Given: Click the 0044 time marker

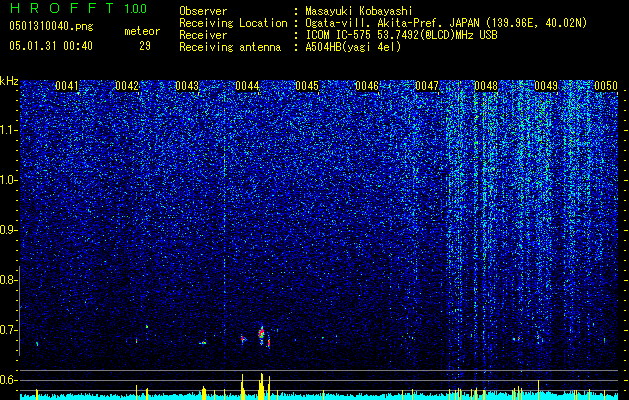Looking at the screenshot, I should 247,86.
